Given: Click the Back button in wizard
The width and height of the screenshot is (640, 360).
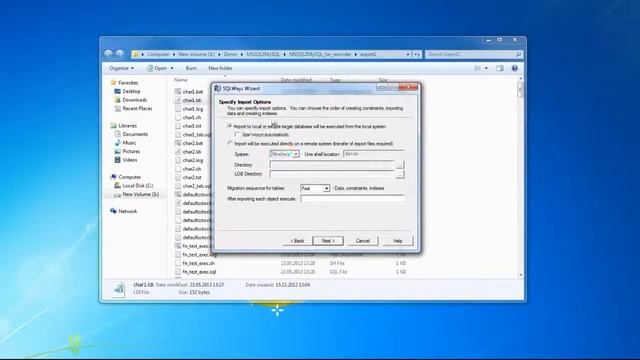Looking at the screenshot, I should (x=297, y=241).
